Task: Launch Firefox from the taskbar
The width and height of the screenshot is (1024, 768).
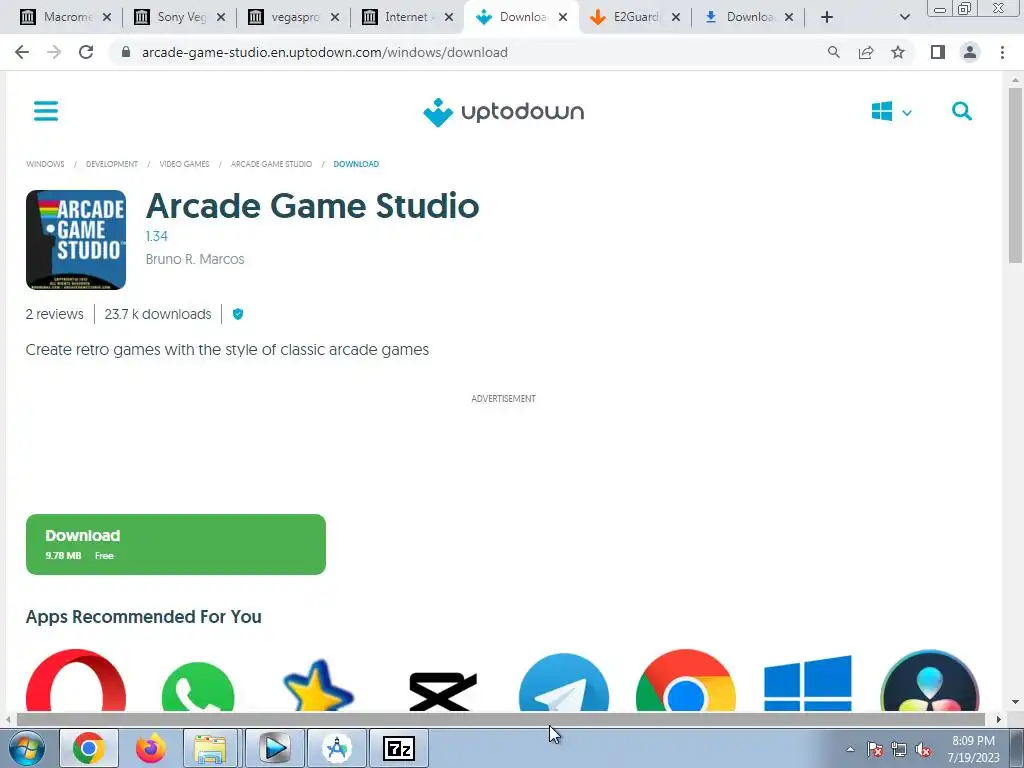Action: (x=151, y=748)
